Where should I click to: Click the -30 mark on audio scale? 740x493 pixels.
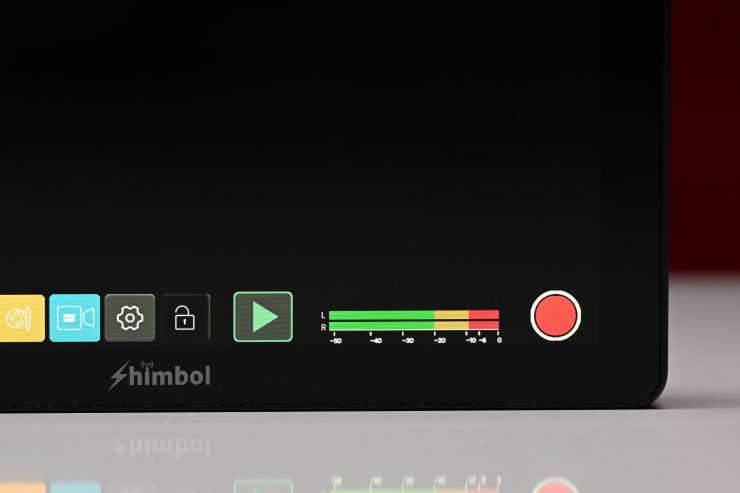[408, 340]
